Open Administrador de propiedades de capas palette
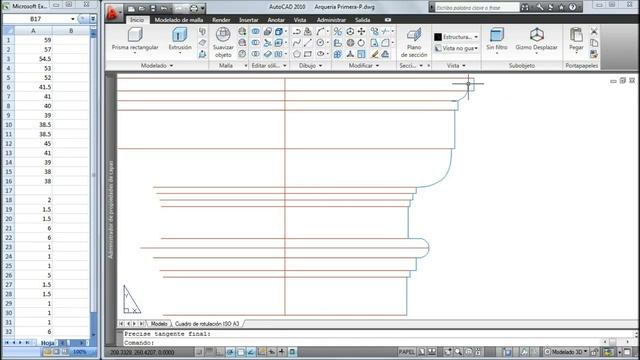 pyautogui.click(x=110, y=209)
